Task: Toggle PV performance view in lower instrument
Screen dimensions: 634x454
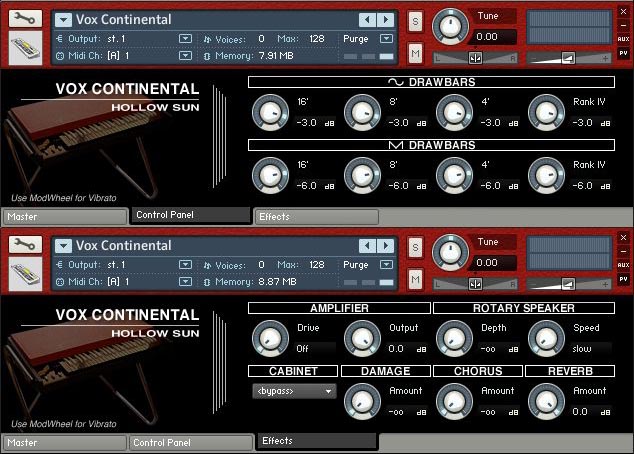Action: pos(623,279)
